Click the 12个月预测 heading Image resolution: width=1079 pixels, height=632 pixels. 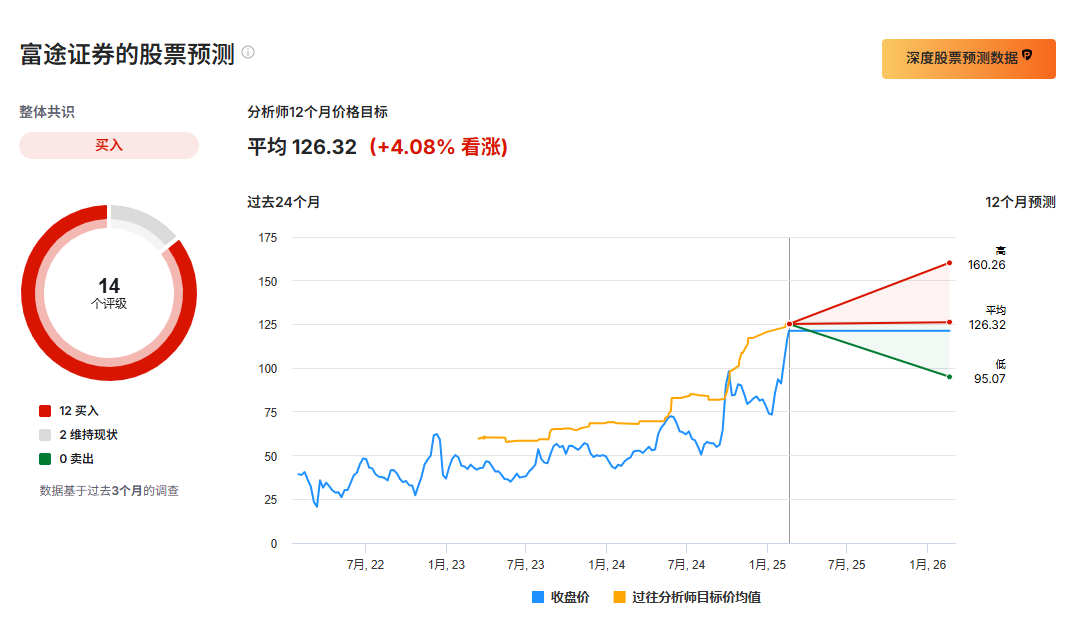click(x=1020, y=202)
